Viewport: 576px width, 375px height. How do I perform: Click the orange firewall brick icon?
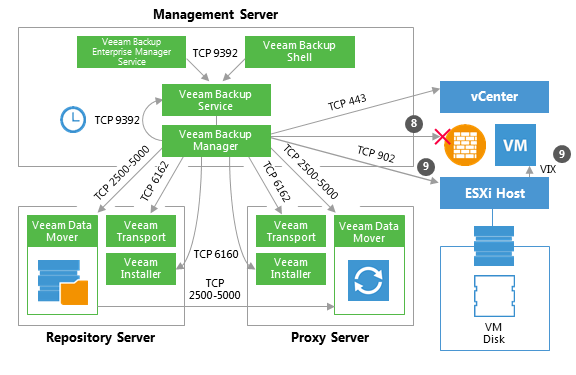(x=465, y=145)
